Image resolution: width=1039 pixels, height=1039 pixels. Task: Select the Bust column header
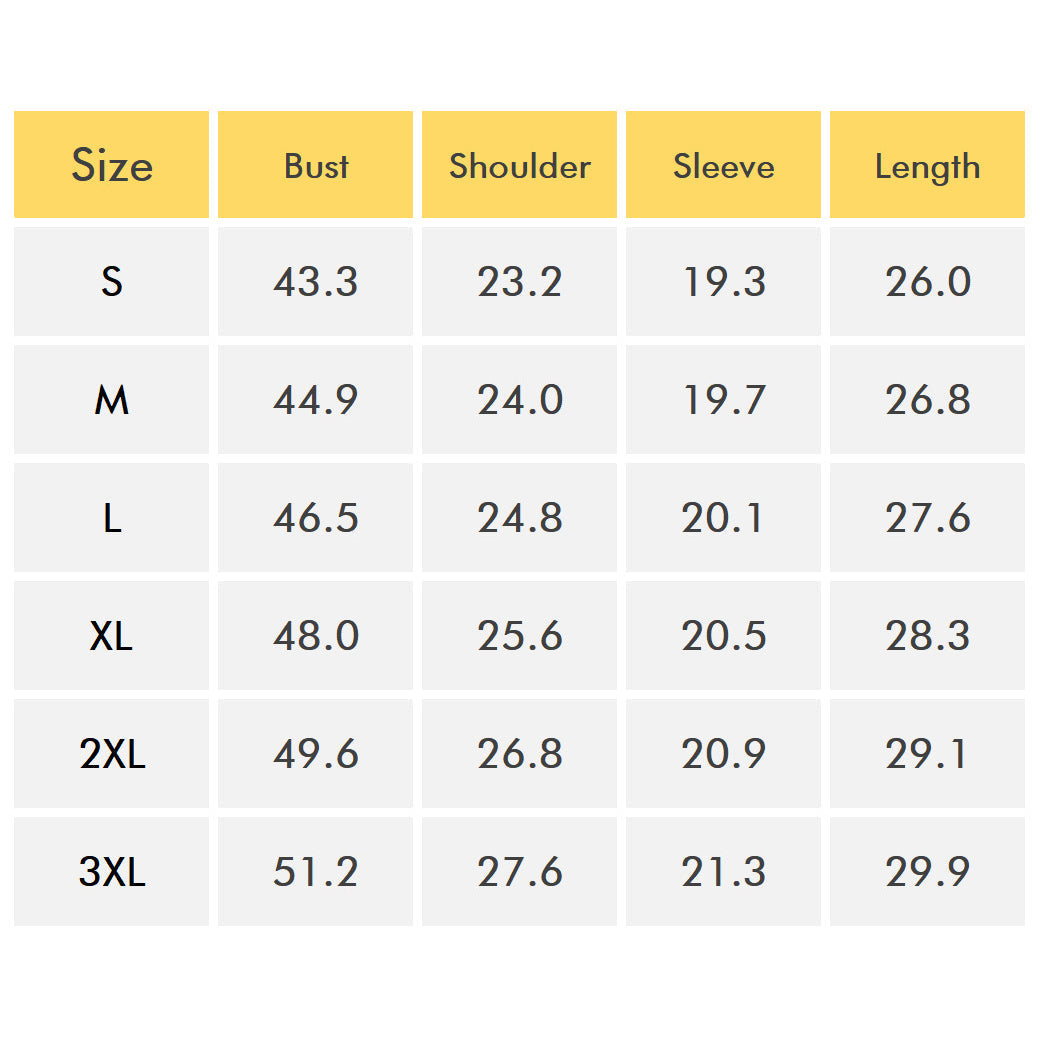315,164
